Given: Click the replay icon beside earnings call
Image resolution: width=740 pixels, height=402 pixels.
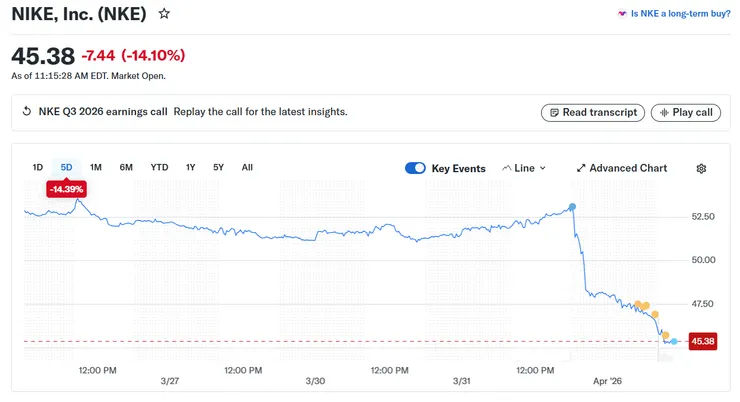Looking at the screenshot, I should click(27, 112).
